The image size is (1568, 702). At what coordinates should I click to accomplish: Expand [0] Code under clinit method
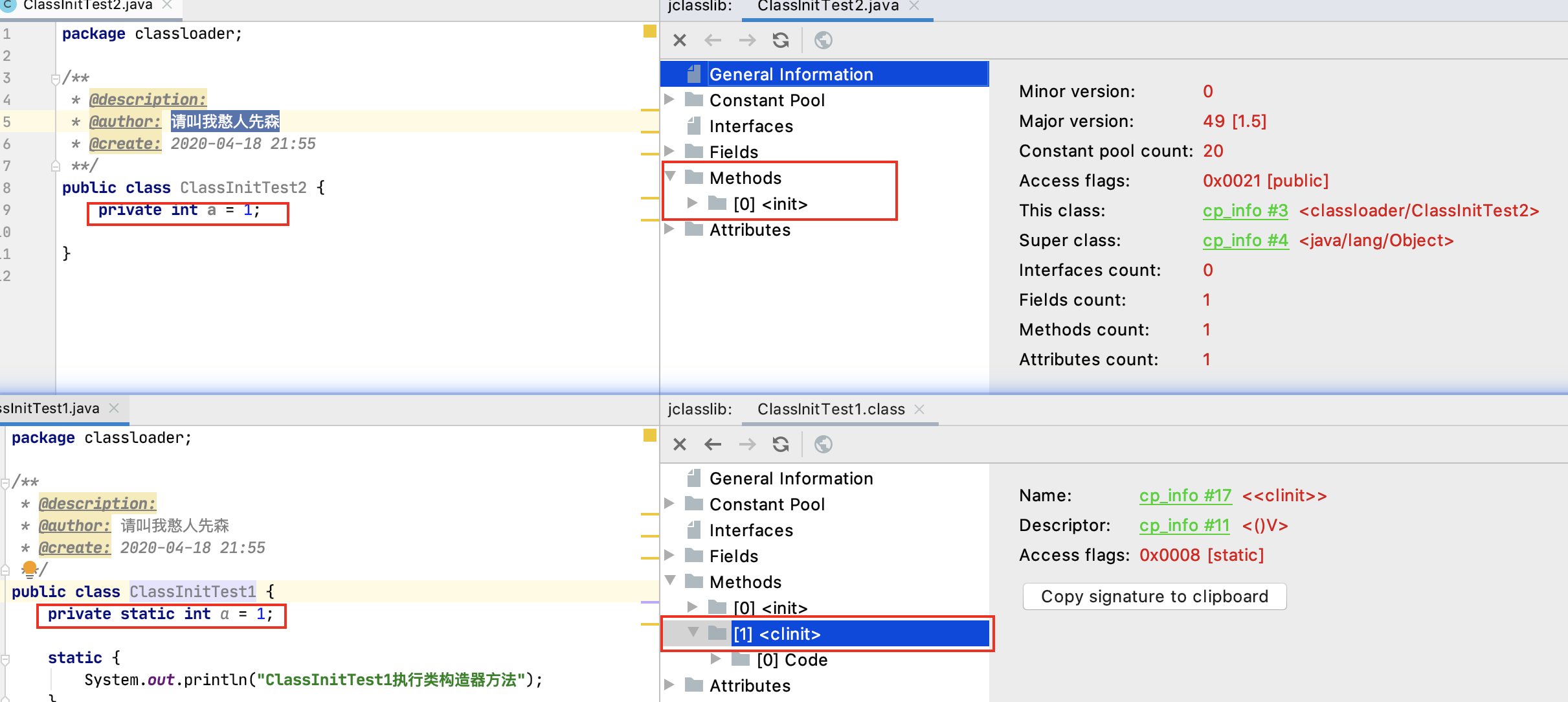point(715,659)
